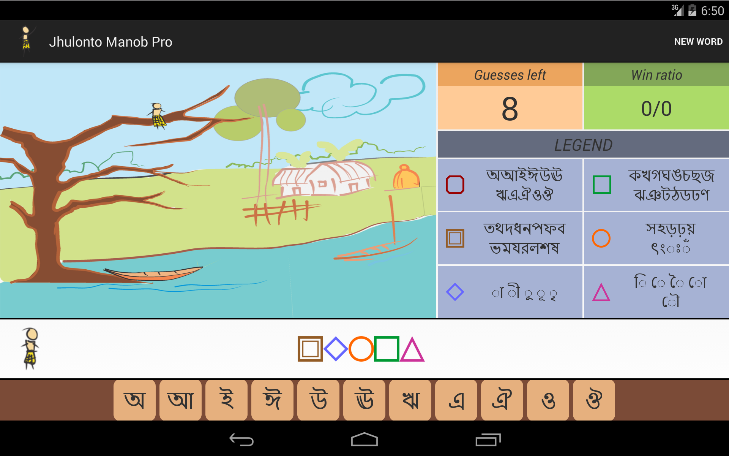Guess the letter আ key
This screenshot has height=456, width=729.
tap(180, 400)
